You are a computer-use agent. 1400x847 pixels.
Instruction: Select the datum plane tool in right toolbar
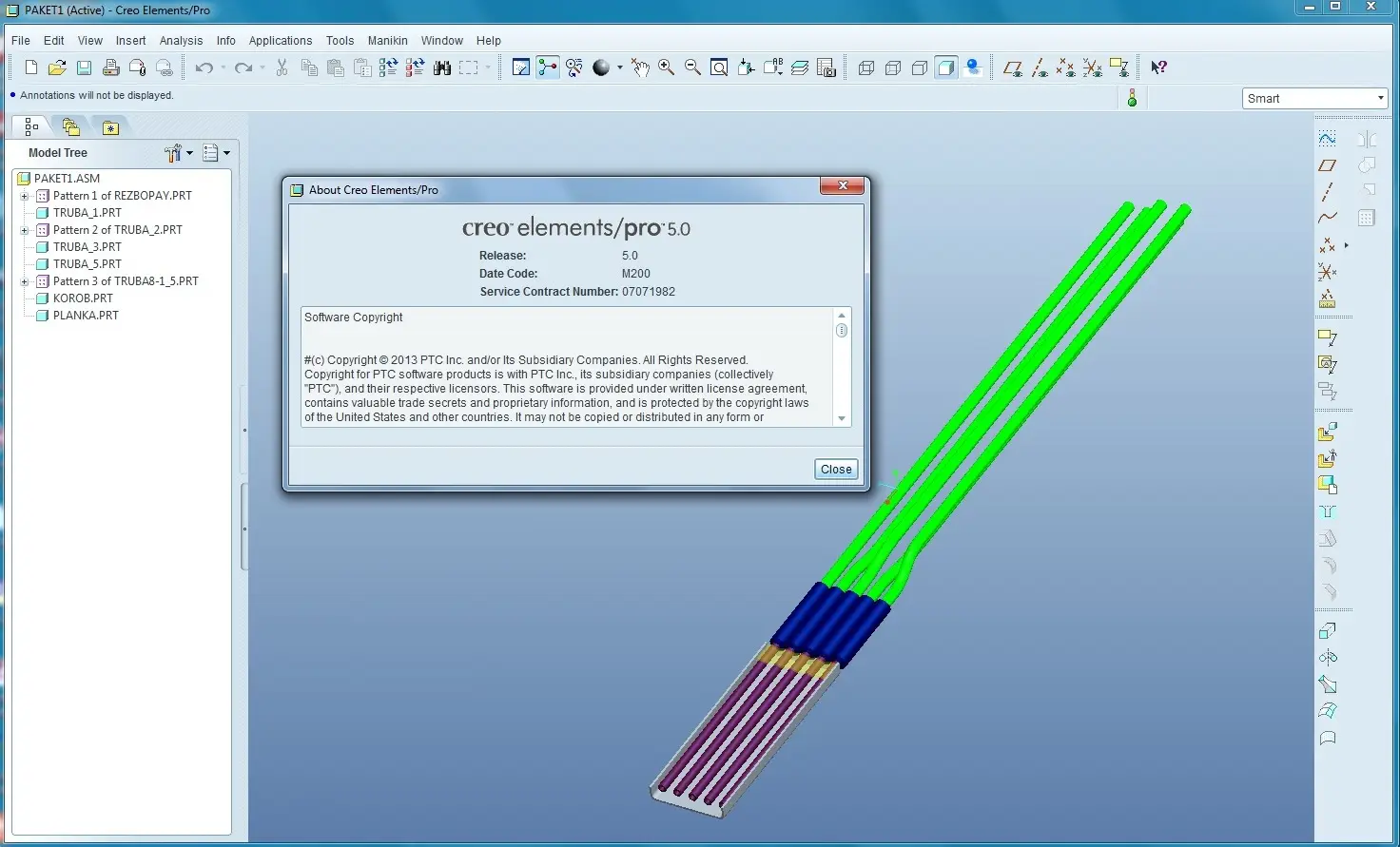1328,165
